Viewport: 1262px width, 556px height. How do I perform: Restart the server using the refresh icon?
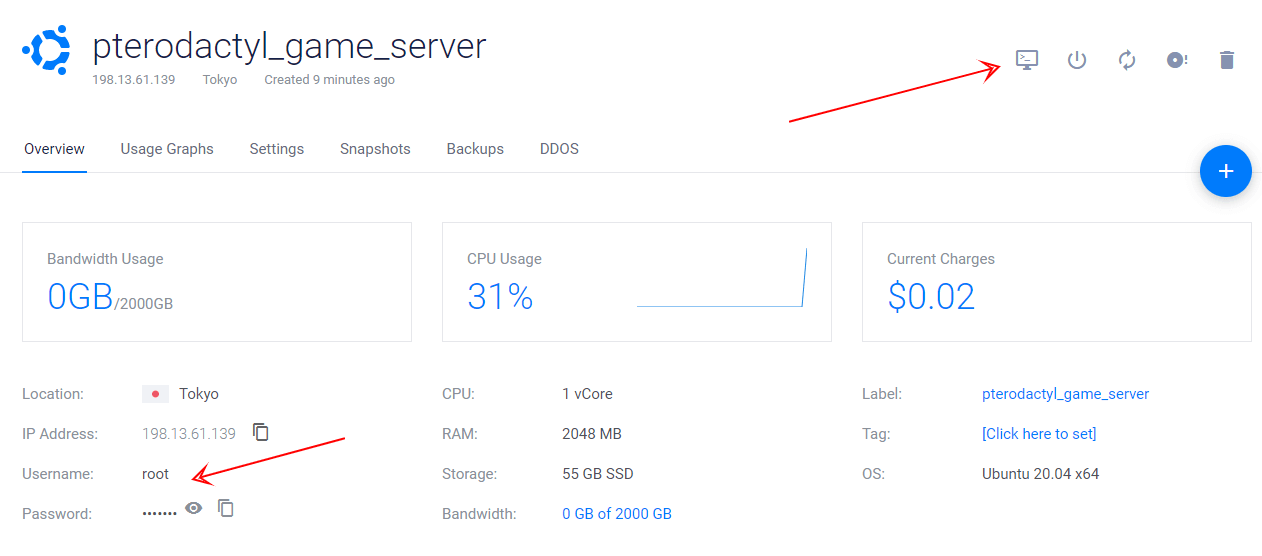click(1127, 60)
